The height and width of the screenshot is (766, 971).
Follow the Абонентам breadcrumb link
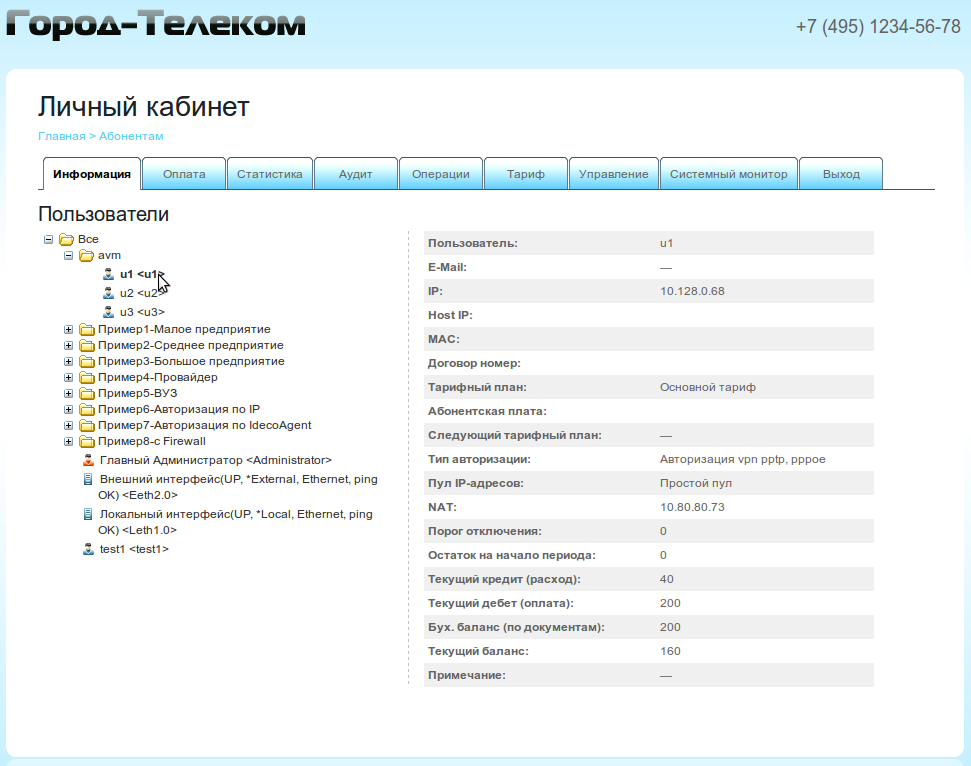[x=131, y=136]
